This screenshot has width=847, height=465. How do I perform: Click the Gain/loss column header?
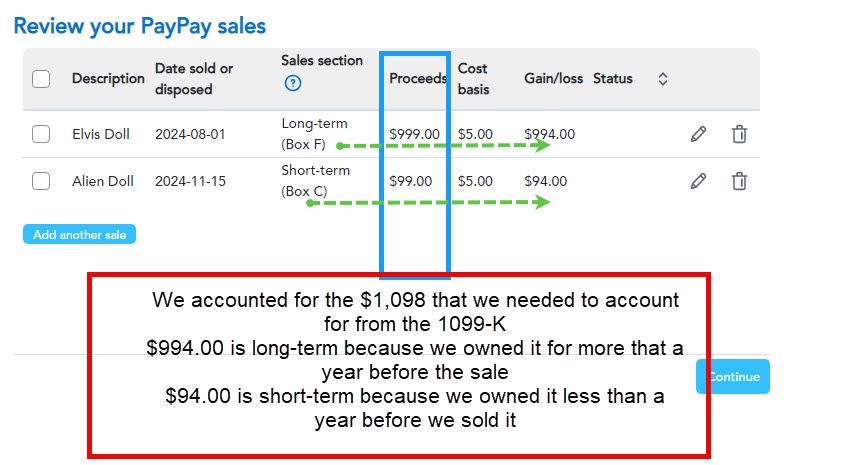[554, 78]
